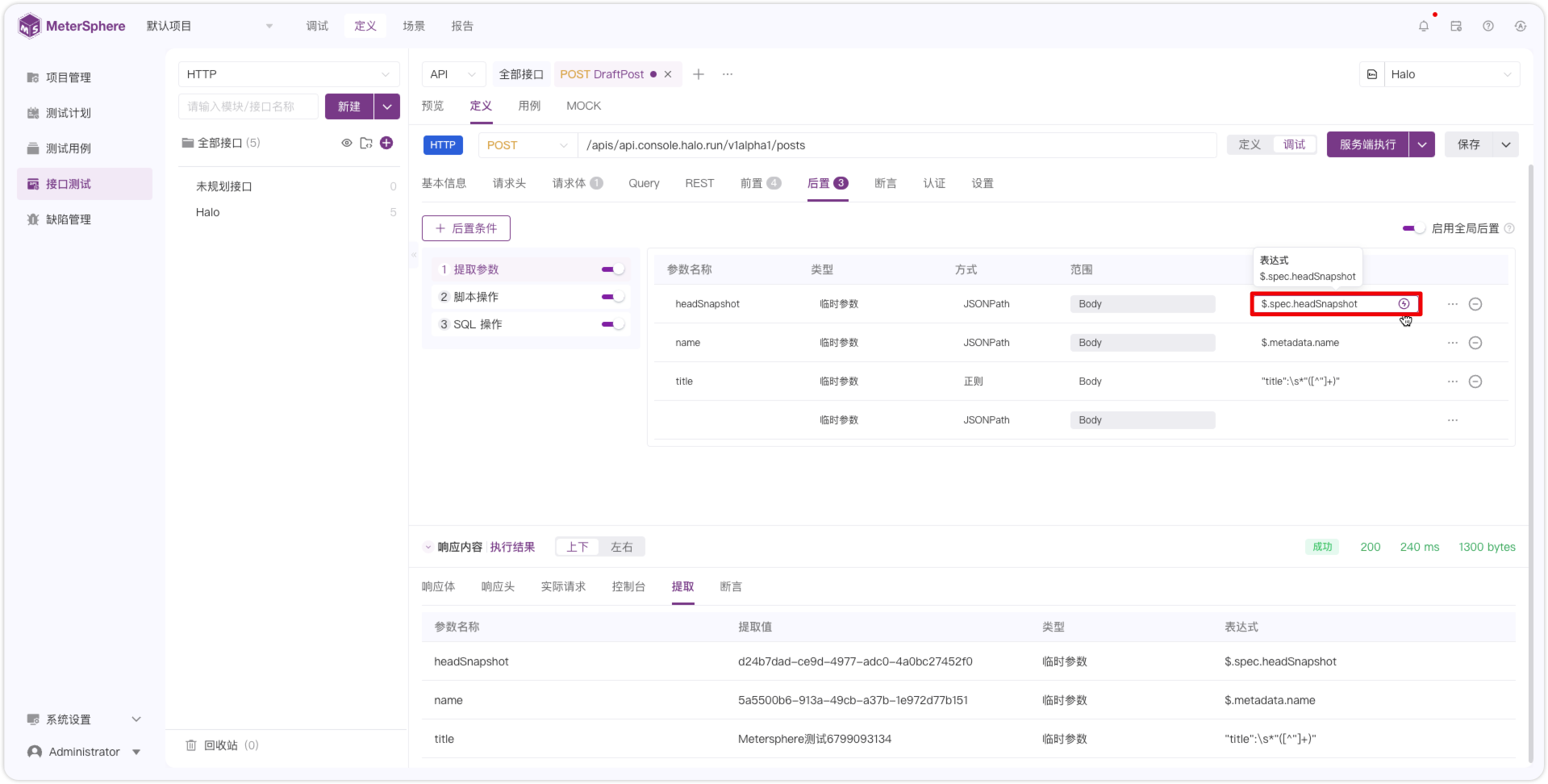Toggle the 脚本操作 switch

(x=613, y=297)
